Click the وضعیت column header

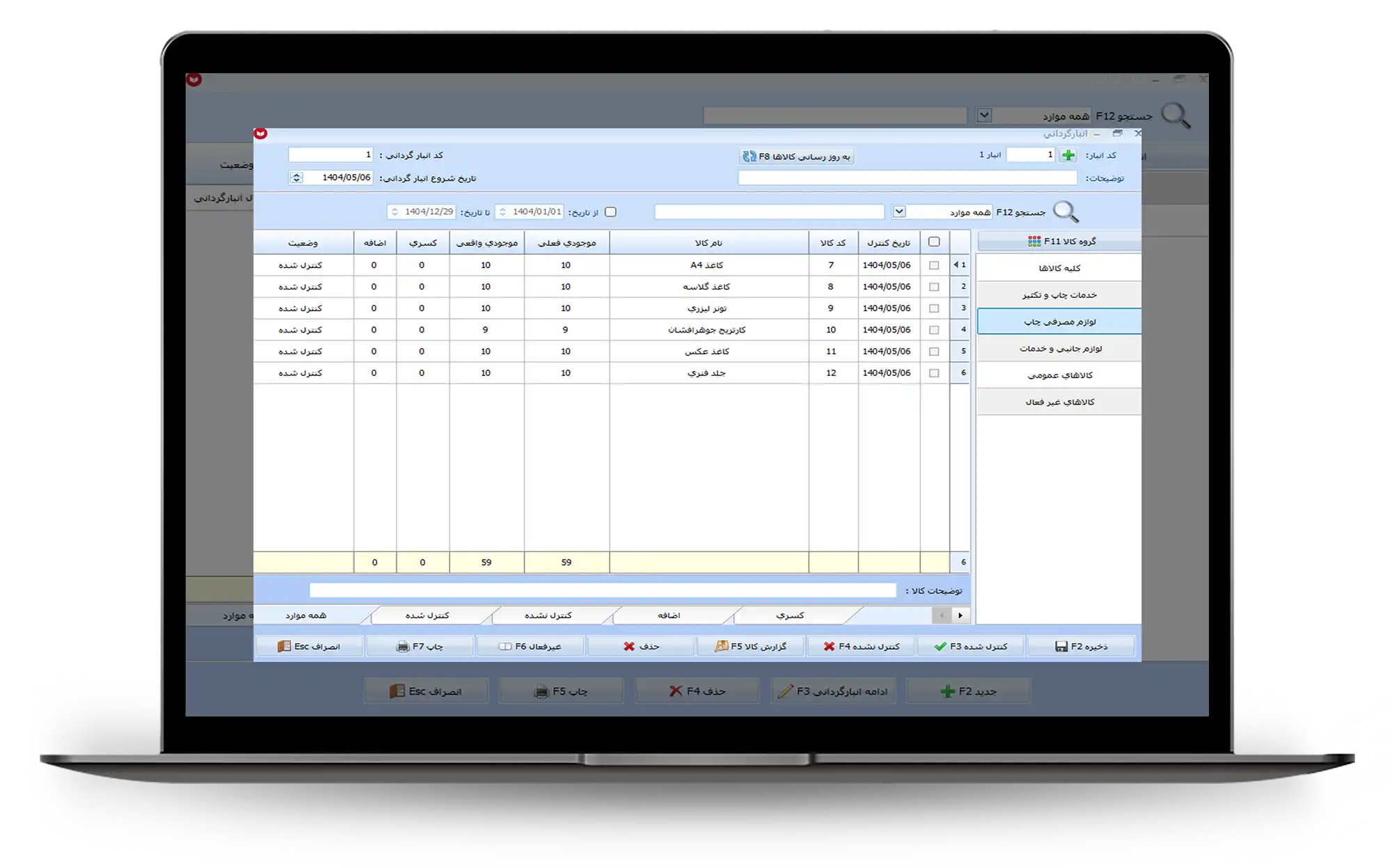(x=303, y=243)
